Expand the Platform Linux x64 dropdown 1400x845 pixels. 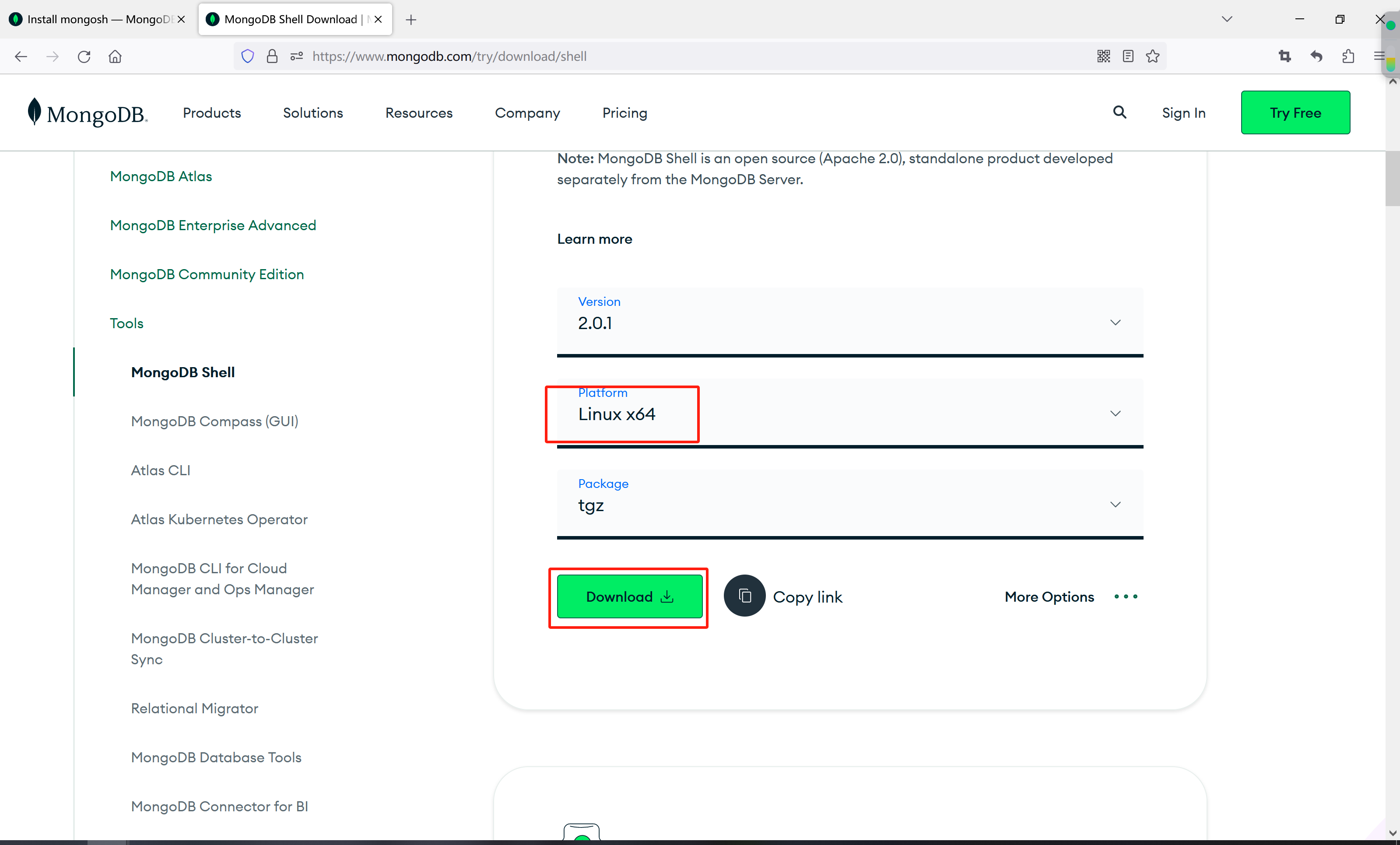tap(850, 413)
